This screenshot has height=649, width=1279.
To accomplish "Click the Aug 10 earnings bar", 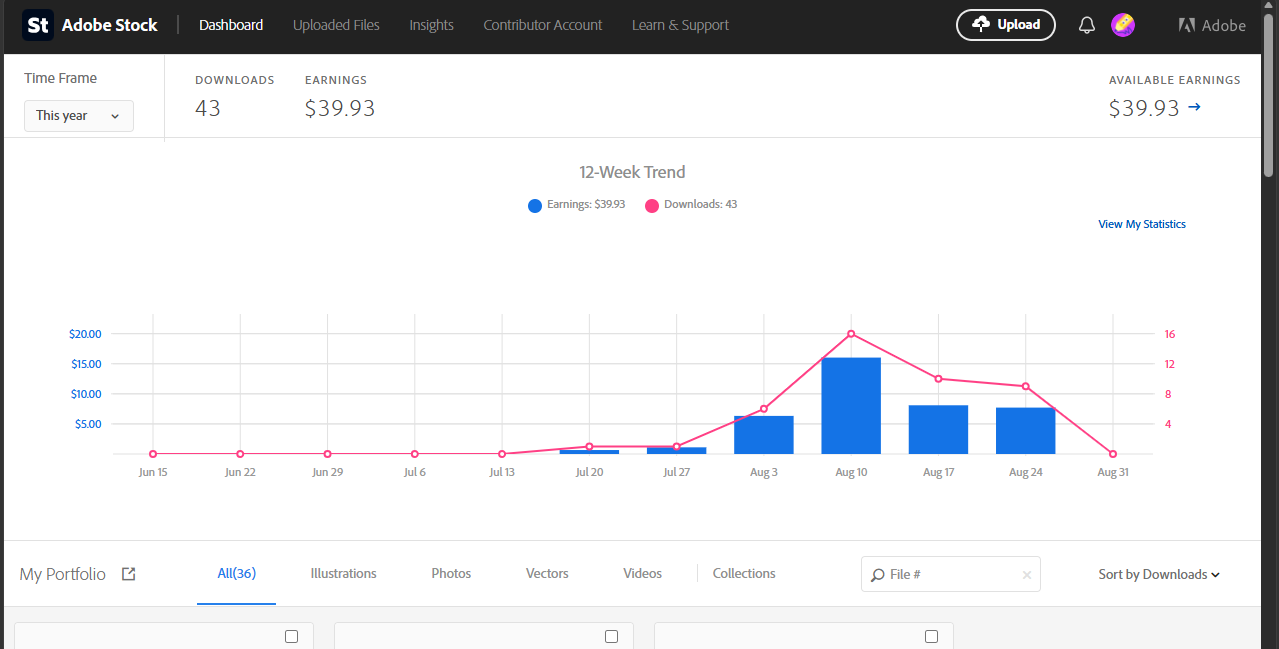I will click(851, 405).
